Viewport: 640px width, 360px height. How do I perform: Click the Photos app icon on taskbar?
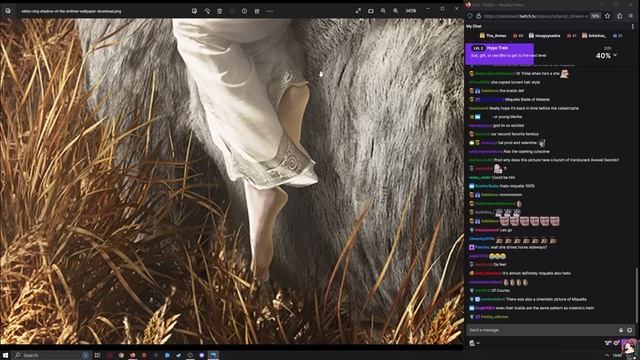[x=213, y=355]
